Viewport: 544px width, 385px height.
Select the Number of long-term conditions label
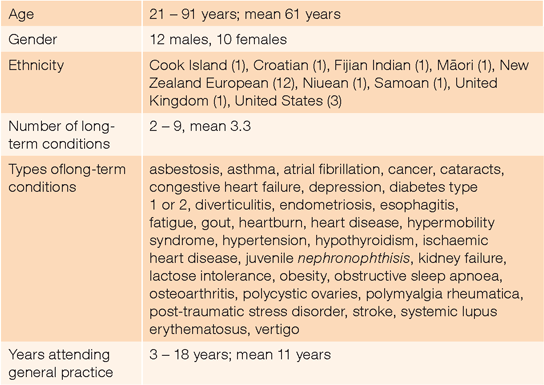(x=61, y=135)
